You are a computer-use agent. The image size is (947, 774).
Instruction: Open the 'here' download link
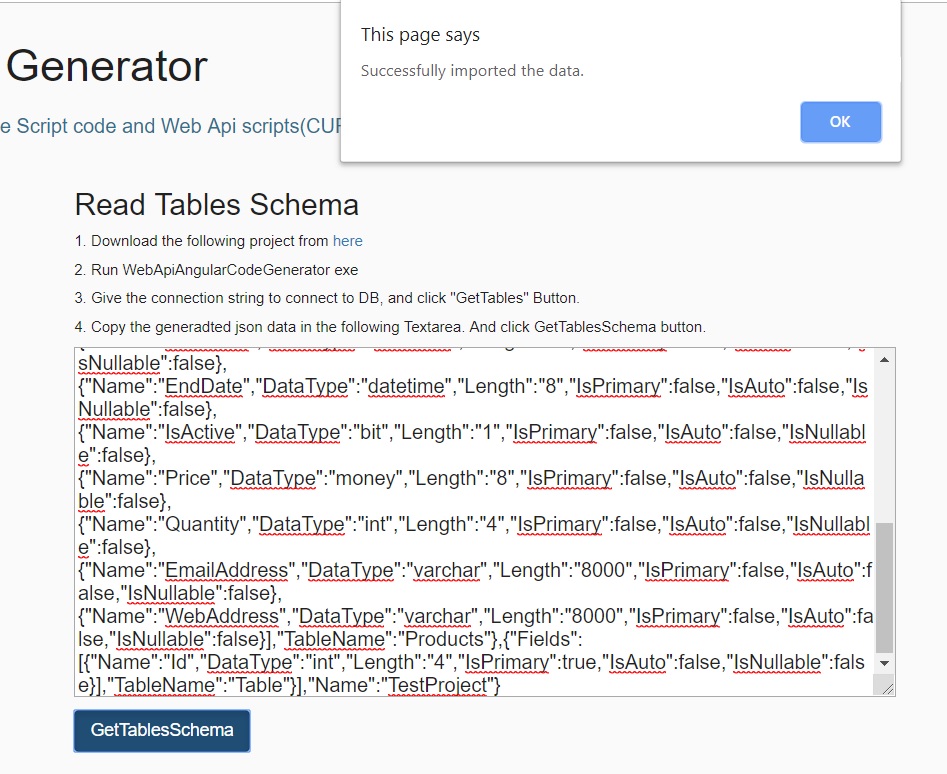click(347, 241)
